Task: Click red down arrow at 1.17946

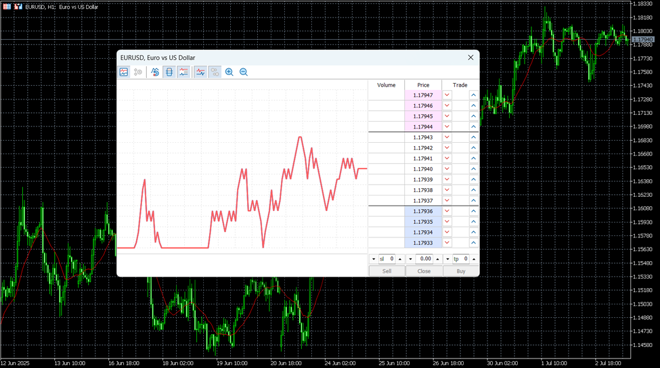Action: (447, 106)
